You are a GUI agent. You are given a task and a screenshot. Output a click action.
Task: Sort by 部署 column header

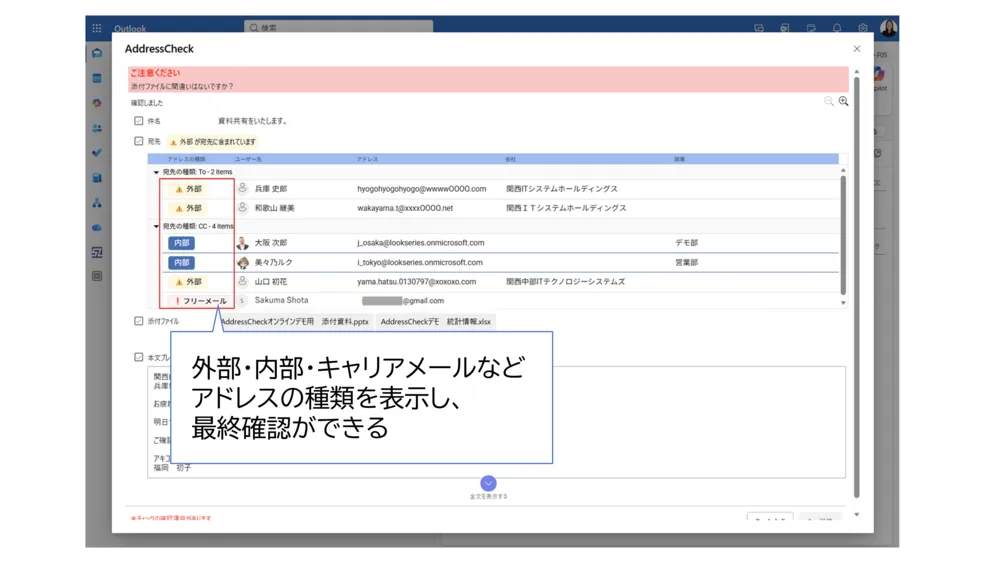click(680, 159)
